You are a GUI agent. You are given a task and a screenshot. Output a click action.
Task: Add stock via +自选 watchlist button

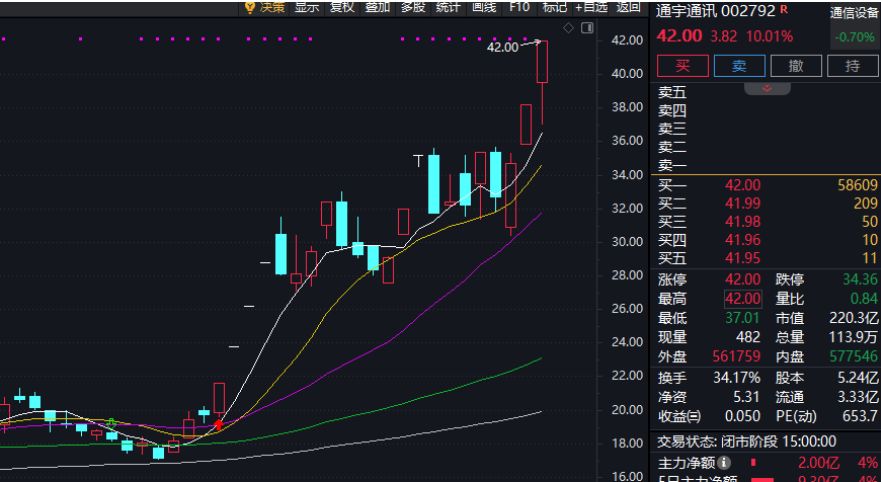(x=592, y=7)
